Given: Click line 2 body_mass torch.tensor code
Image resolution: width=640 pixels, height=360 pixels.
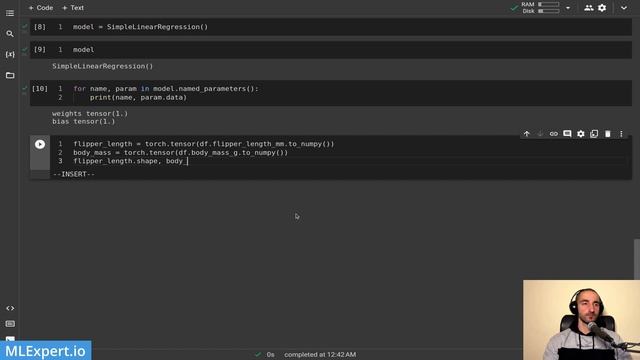Looking at the screenshot, I should pos(180,153).
